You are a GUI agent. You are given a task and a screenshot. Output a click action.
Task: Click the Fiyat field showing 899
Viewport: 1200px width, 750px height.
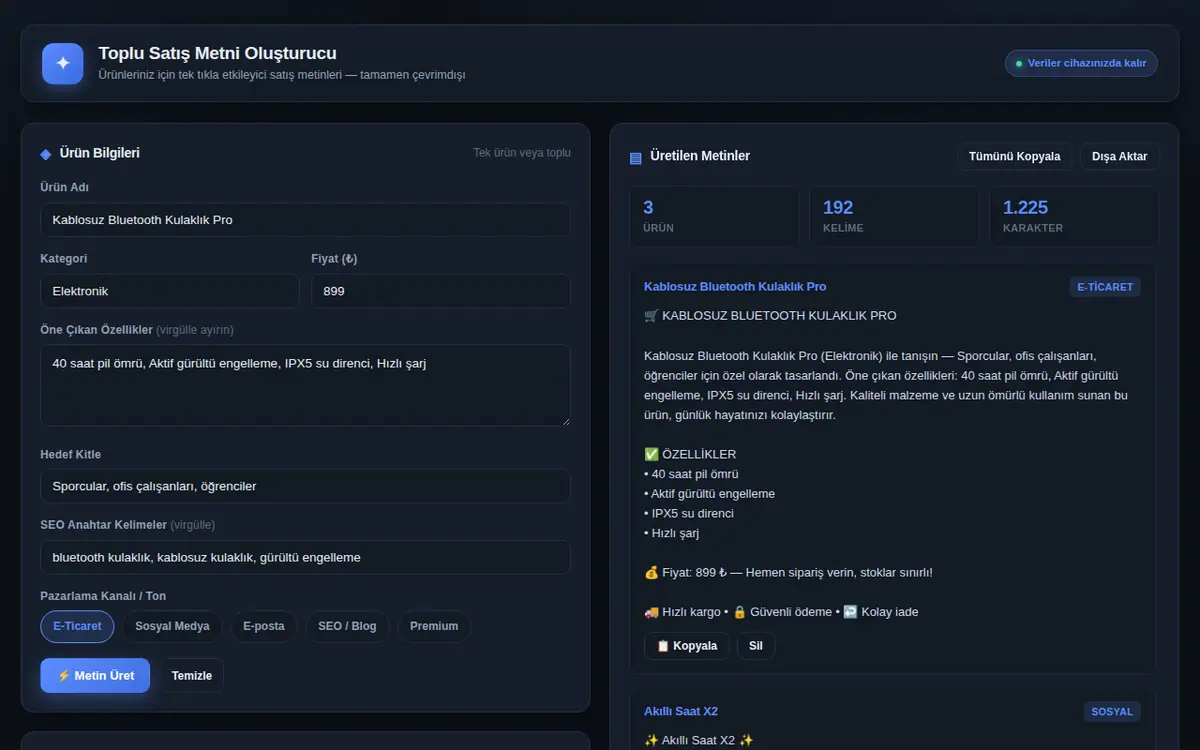coord(441,291)
